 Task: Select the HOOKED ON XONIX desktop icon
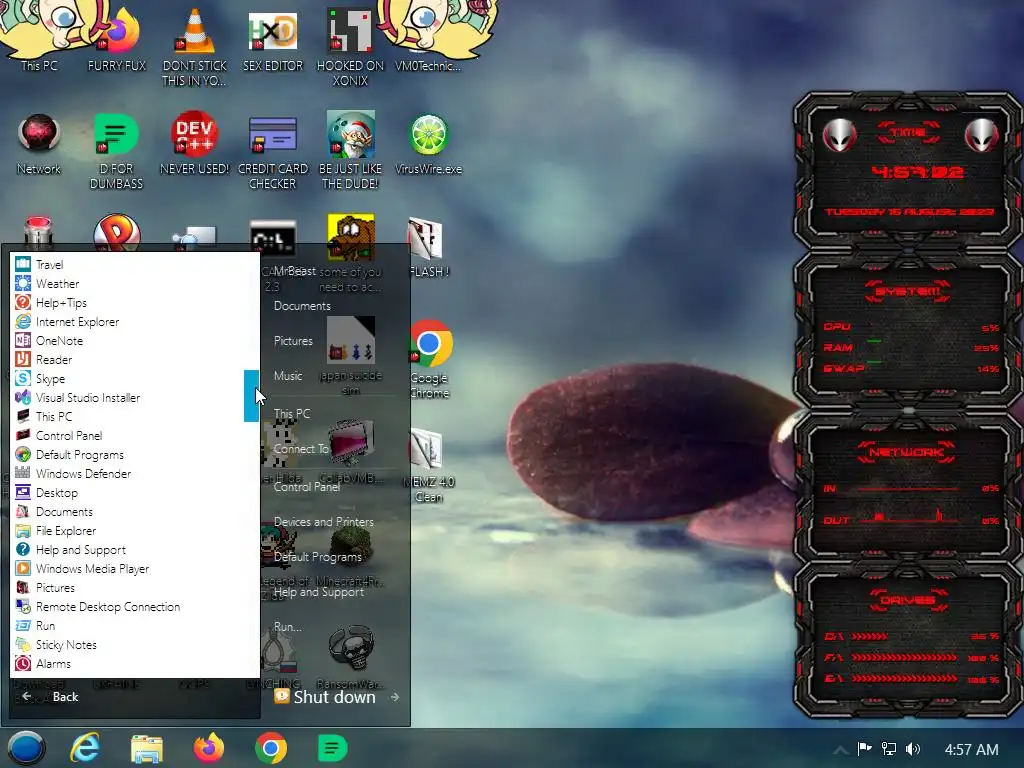point(350,47)
